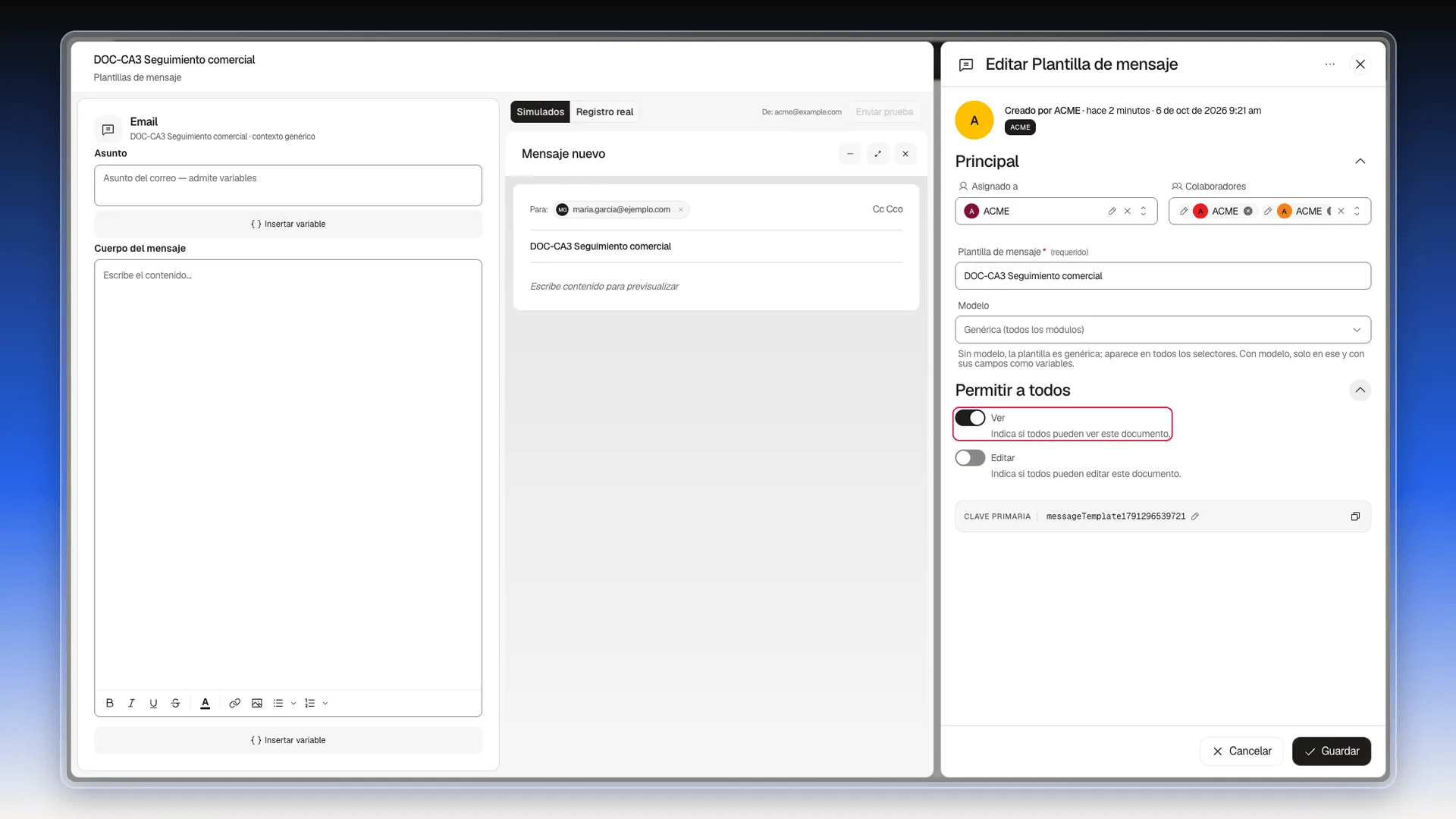Click Insertar variable below Asunto field
The height and width of the screenshot is (819, 1456).
coord(288,224)
